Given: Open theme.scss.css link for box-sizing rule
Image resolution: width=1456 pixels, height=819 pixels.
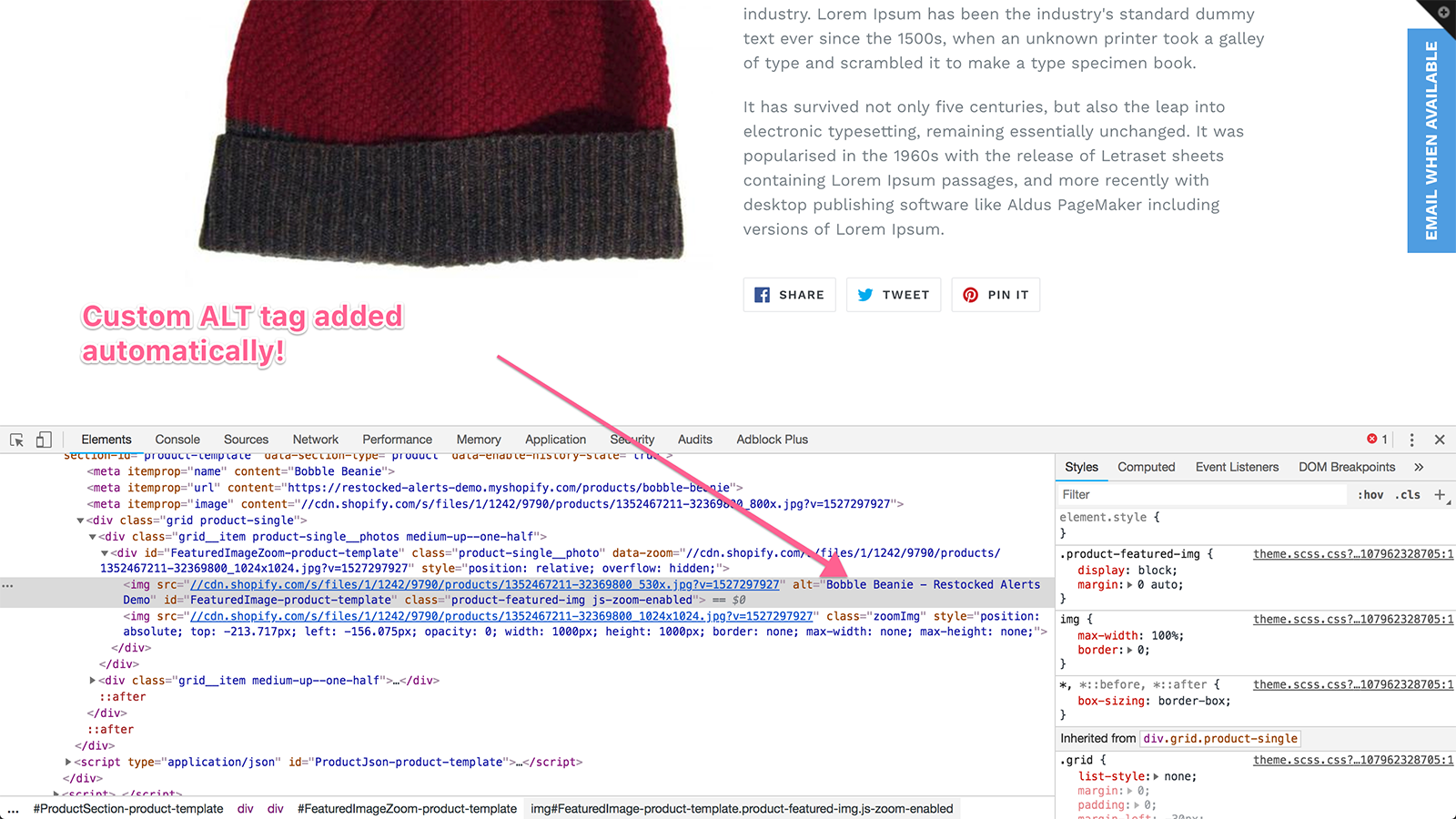Looking at the screenshot, I should [1353, 685].
